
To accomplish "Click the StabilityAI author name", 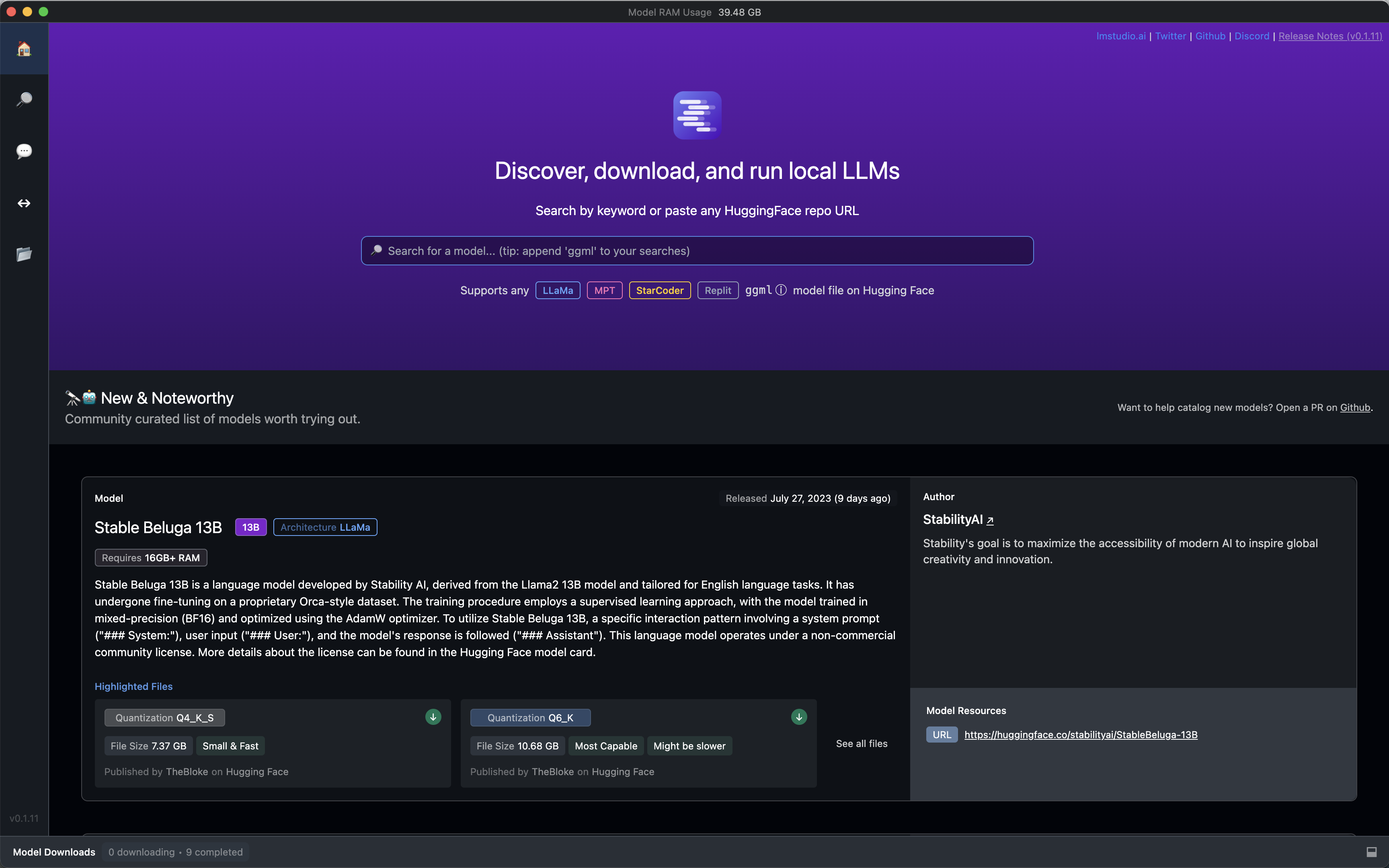I will tap(953, 519).
